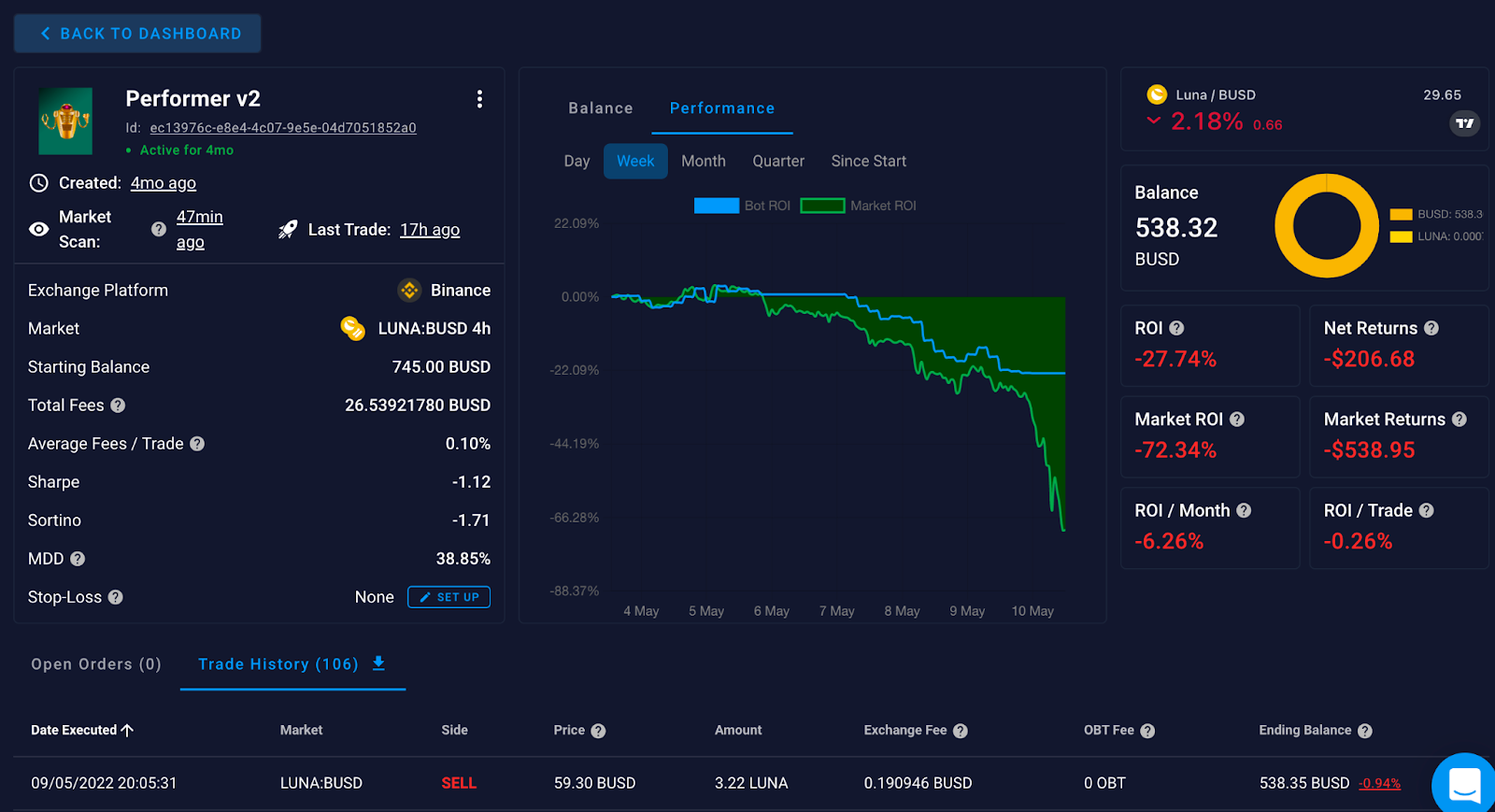Show the MDD help tooltip
The image size is (1495, 812).
[x=78, y=559]
